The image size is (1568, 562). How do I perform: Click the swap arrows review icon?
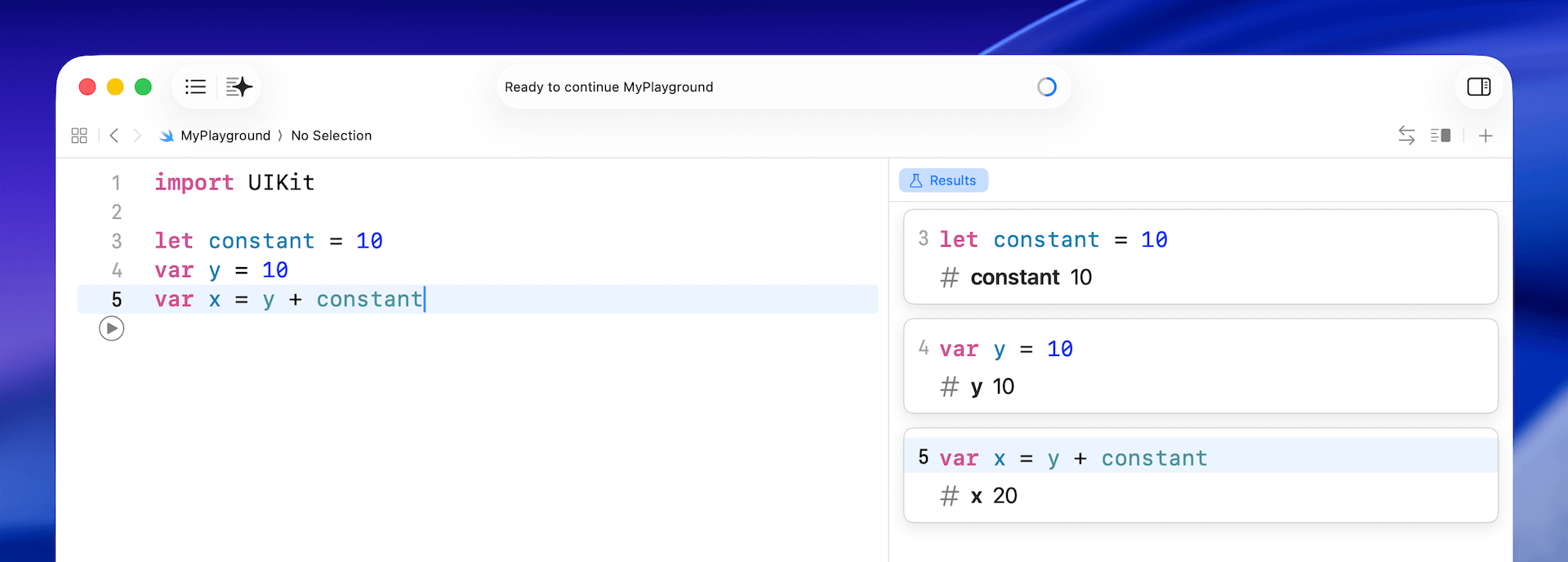tap(1405, 136)
